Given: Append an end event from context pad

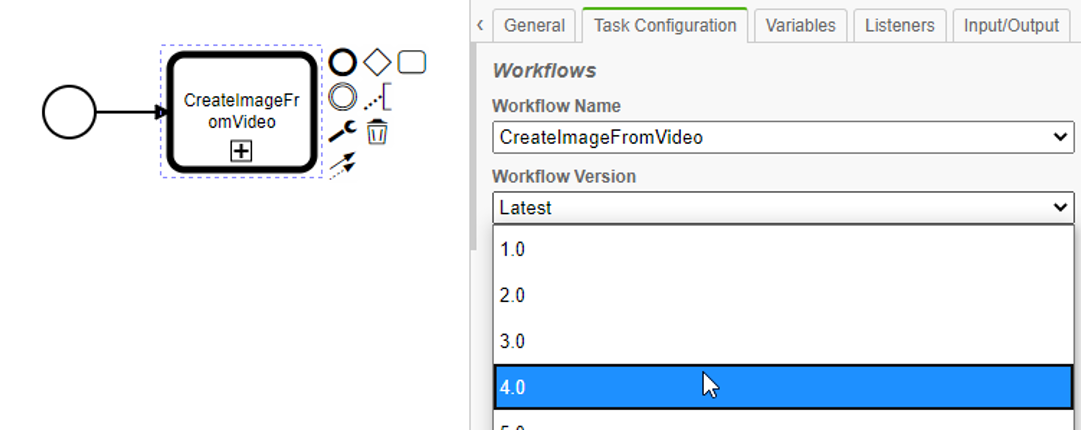Looking at the screenshot, I should point(343,63).
